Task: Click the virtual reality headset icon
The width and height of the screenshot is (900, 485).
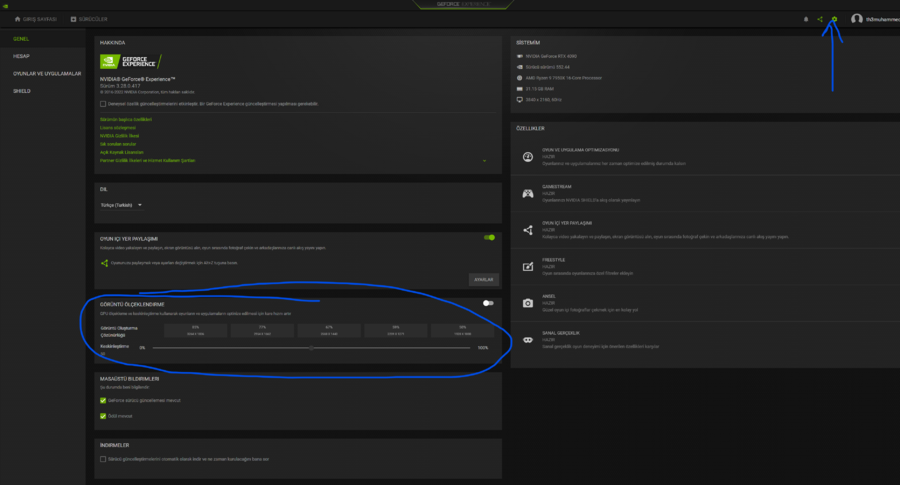Action: coord(527,340)
